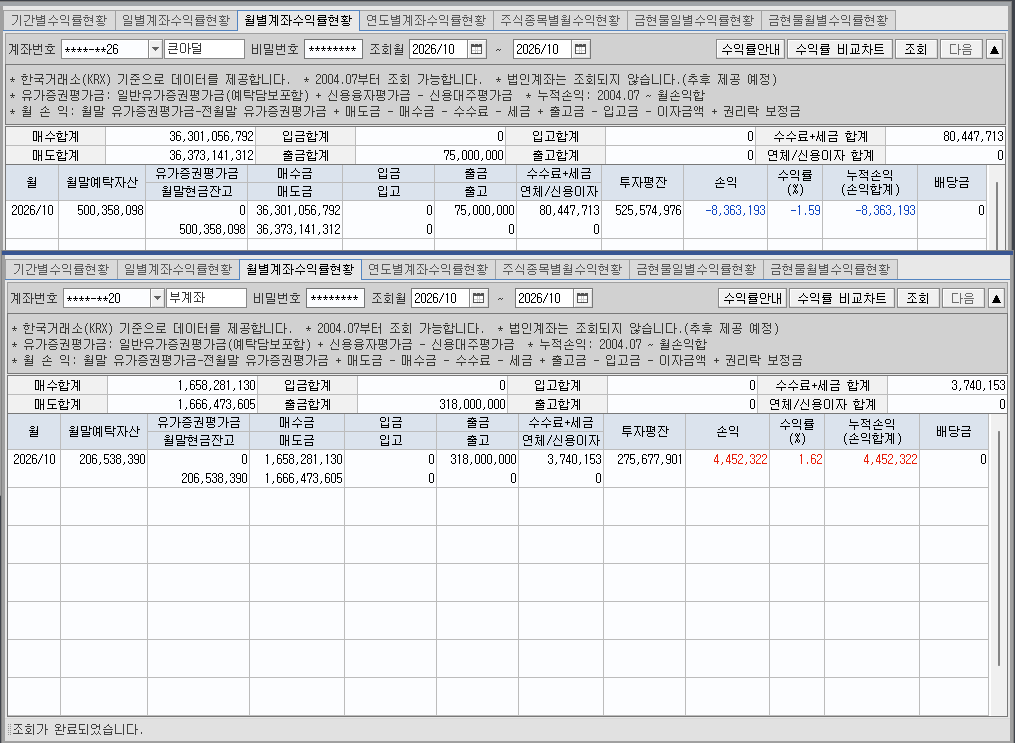The image size is (1015, 743).
Task: Expand account number dropdown ending in 26
Action: click(155, 49)
